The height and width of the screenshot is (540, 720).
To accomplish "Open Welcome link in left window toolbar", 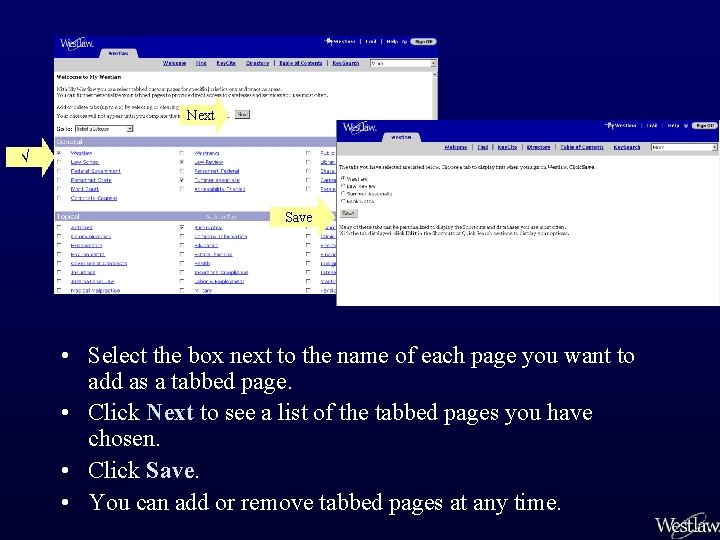I will pos(174,63).
